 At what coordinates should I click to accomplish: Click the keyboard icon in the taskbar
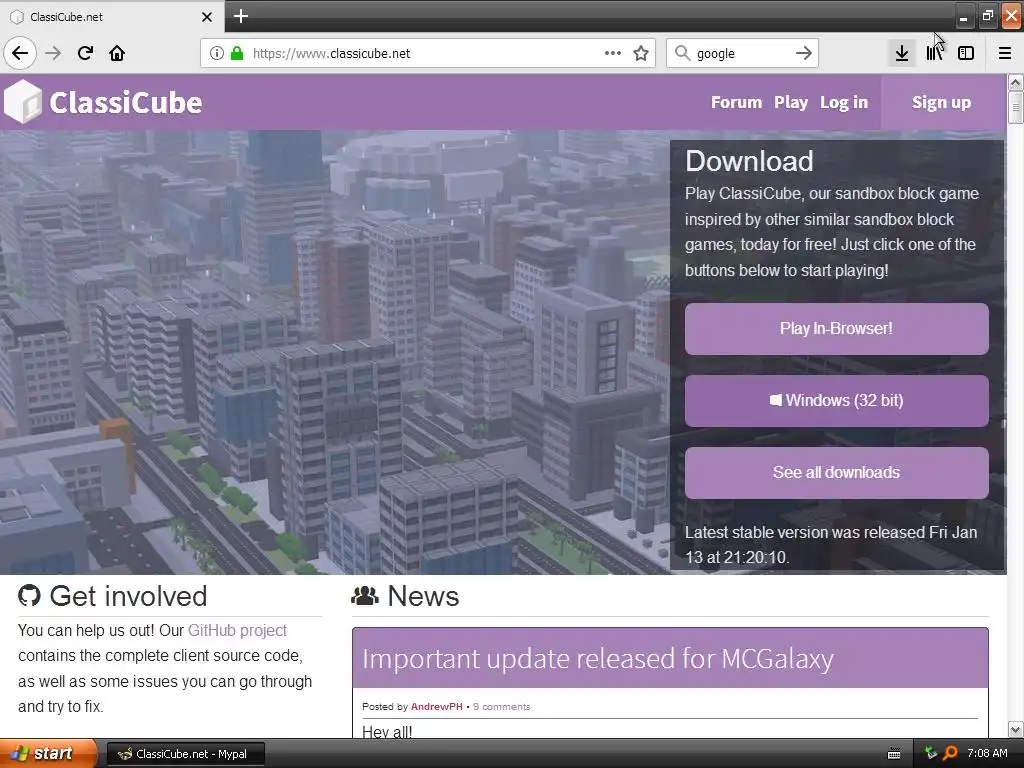click(894, 754)
